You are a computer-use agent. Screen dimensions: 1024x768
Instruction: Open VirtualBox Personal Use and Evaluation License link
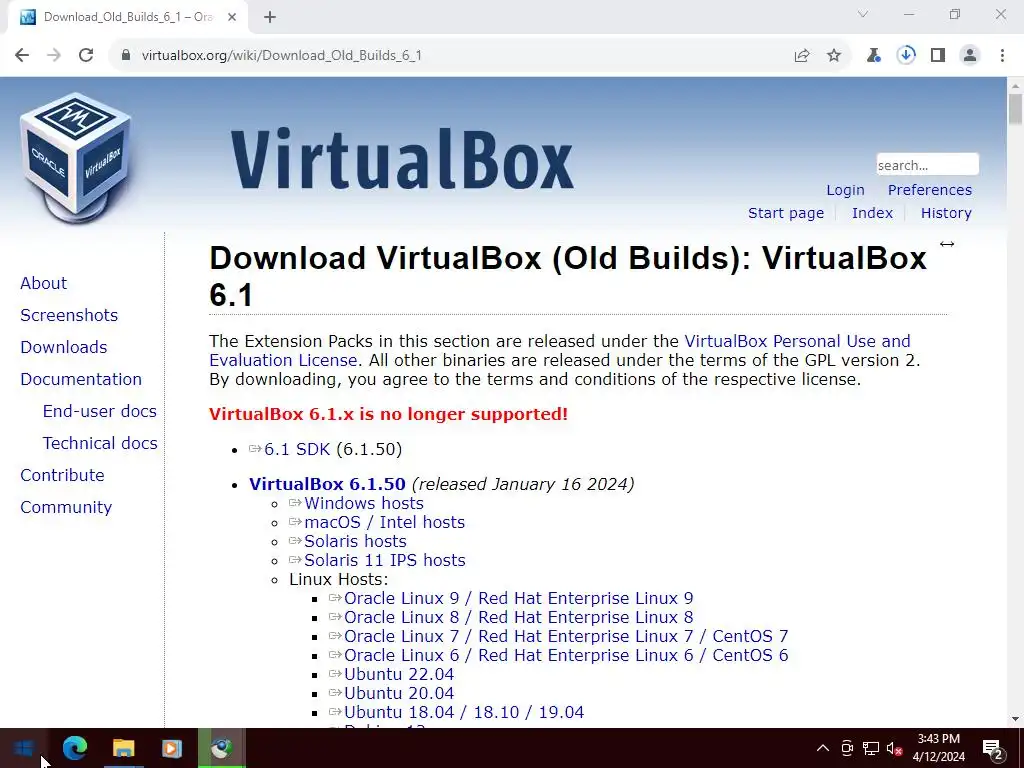[797, 342]
